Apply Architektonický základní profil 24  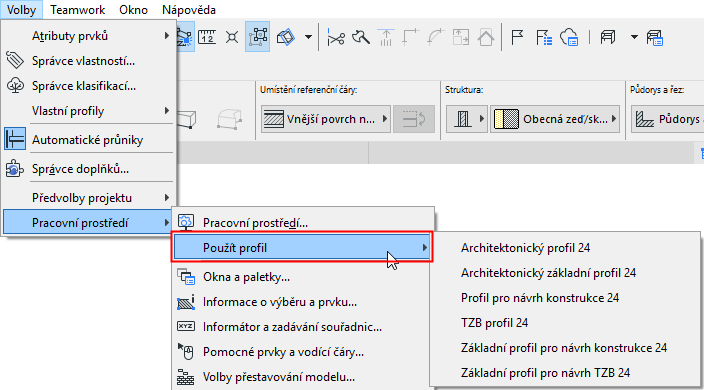(x=565, y=273)
